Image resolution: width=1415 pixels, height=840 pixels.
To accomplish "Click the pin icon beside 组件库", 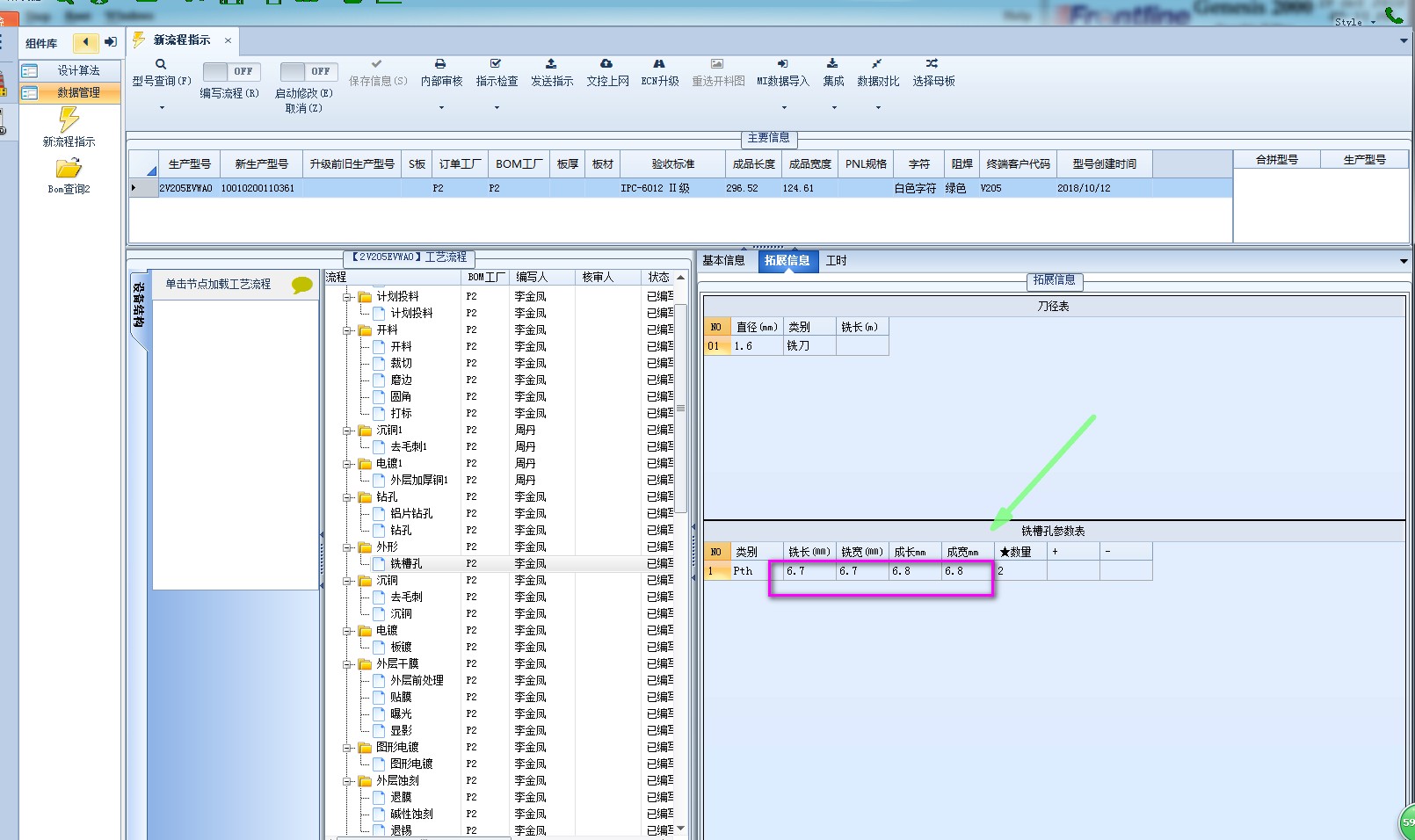I will 110,42.
